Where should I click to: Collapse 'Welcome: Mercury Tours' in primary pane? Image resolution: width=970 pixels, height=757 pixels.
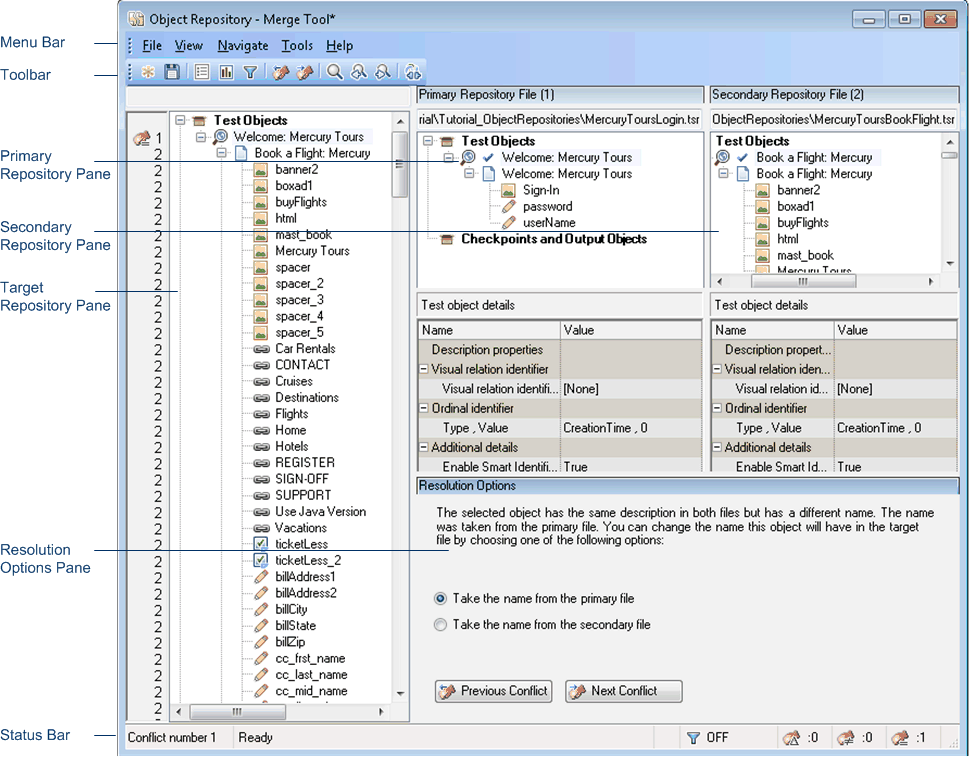coord(448,157)
